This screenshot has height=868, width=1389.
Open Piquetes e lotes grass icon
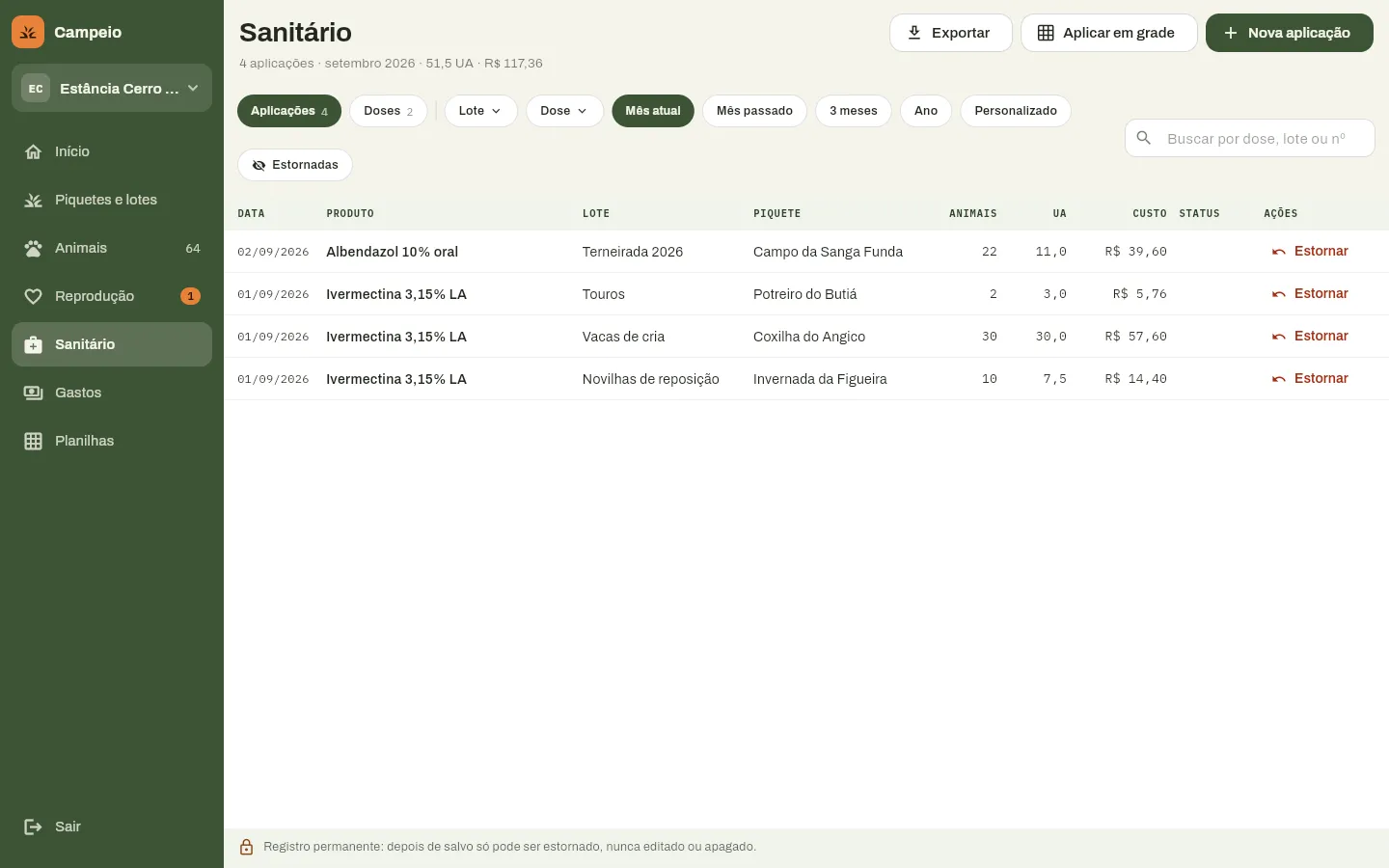(33, 200)
